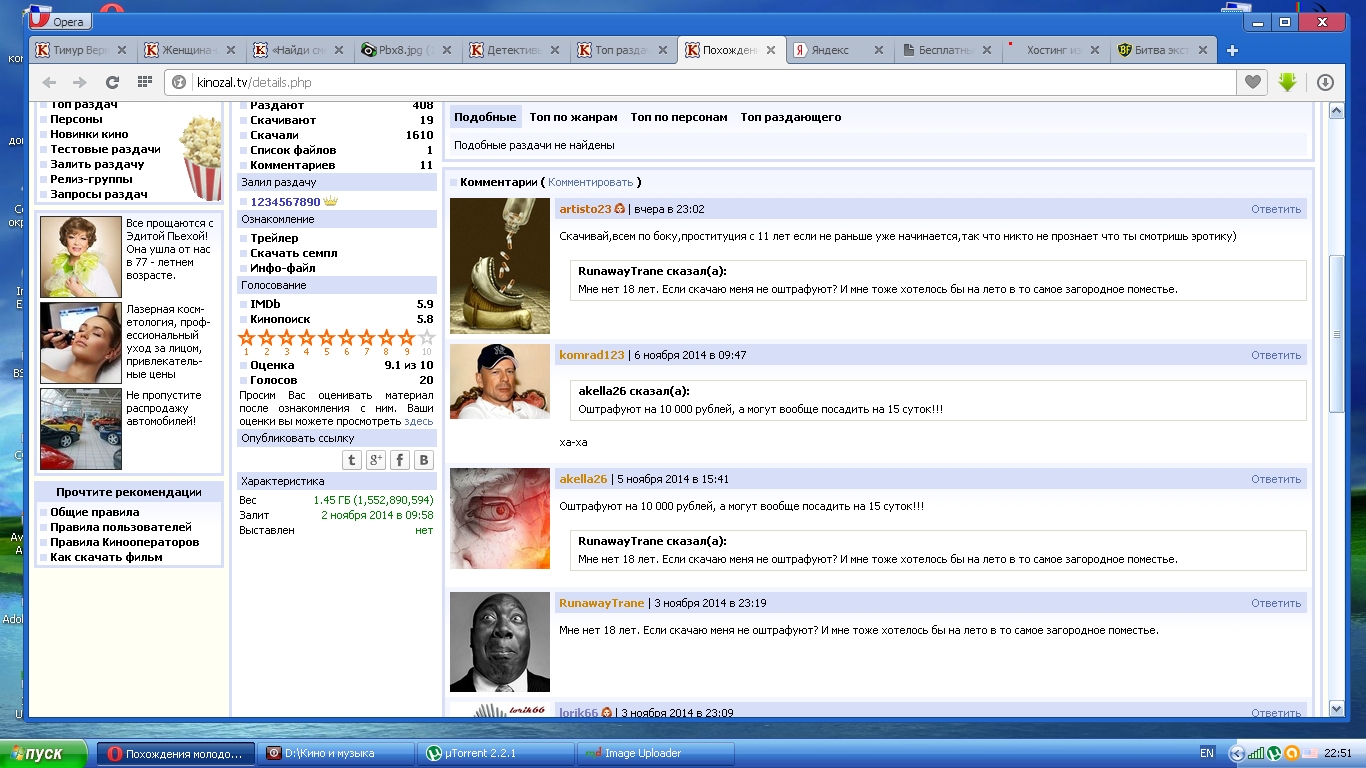
Task: Click the address bar with kinozal.tv URL
Action: 700,83
